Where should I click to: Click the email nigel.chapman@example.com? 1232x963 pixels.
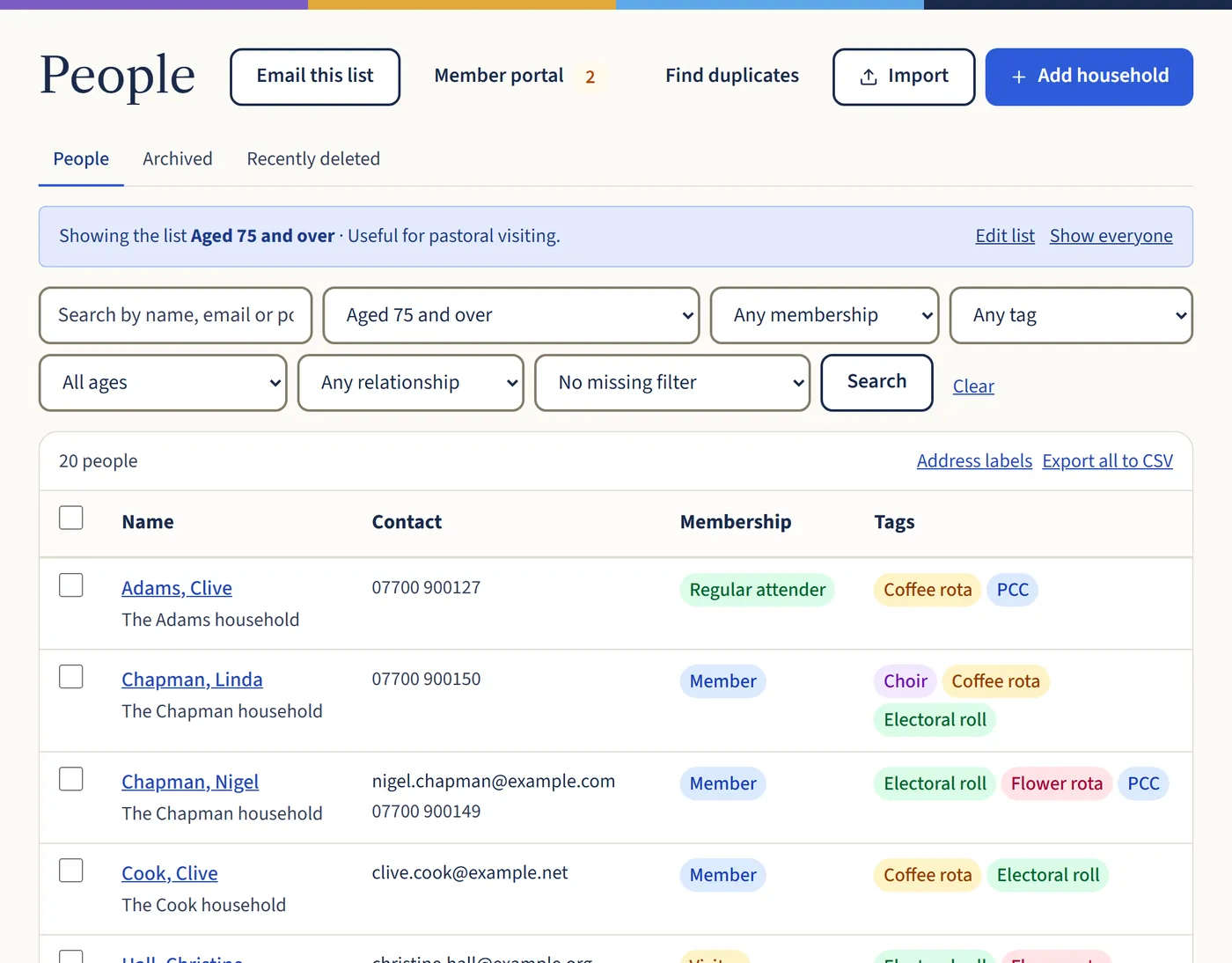(494, 782)
